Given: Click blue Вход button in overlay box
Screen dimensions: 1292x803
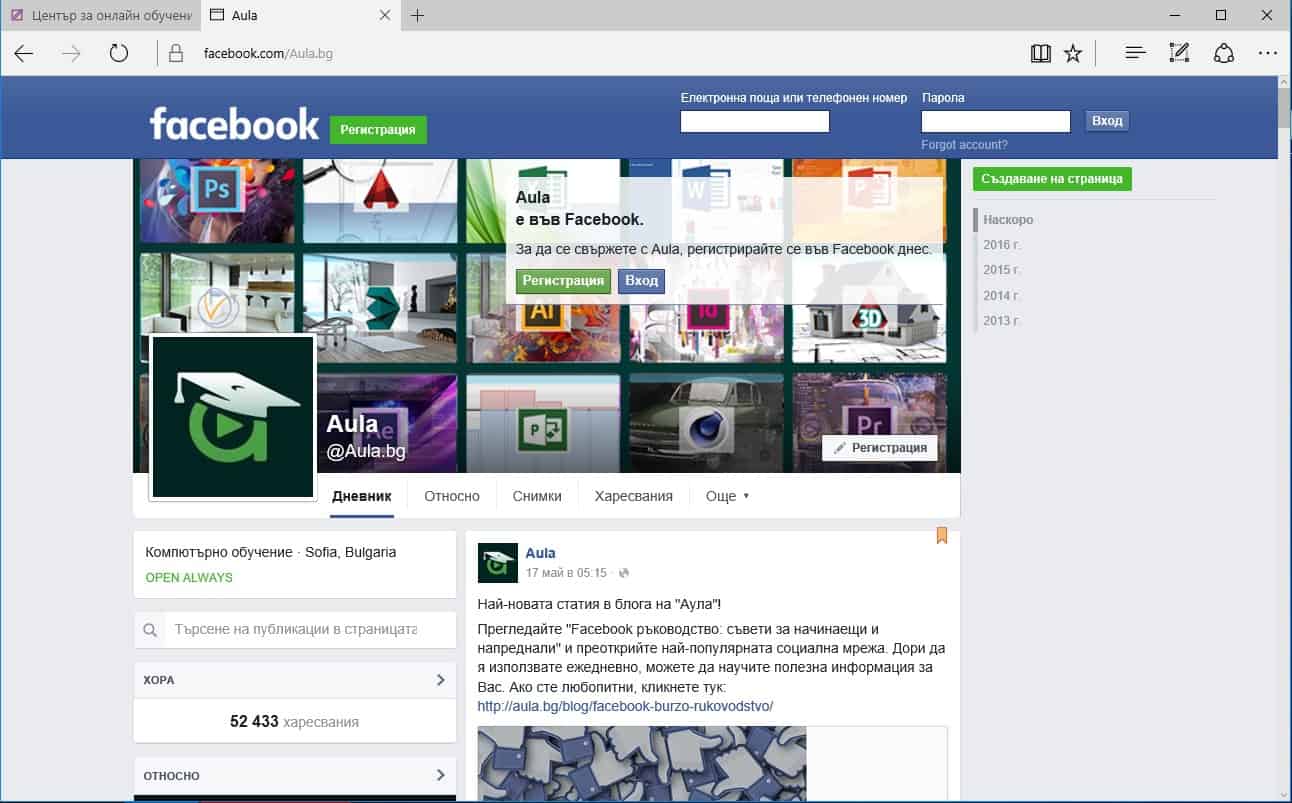Looking at the screenshot, I should [x=641, y=281].
